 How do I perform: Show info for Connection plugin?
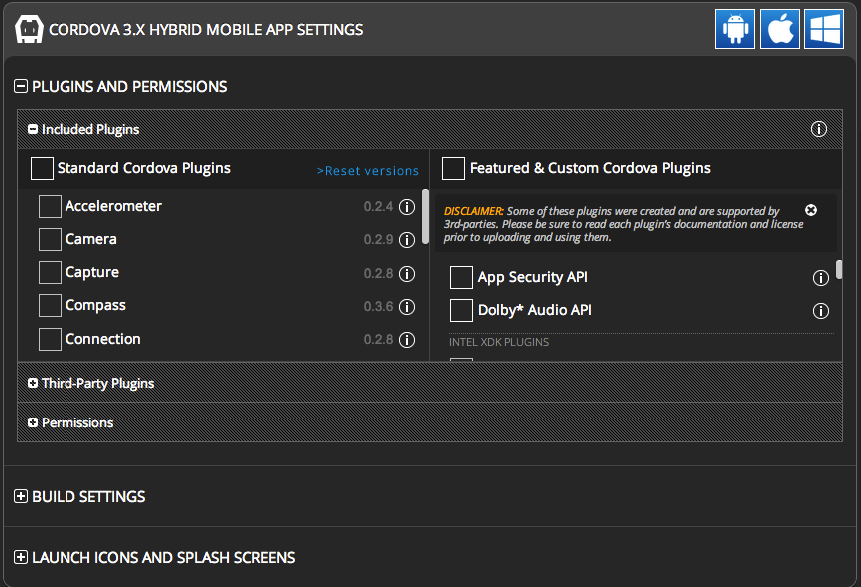[407, 340]
